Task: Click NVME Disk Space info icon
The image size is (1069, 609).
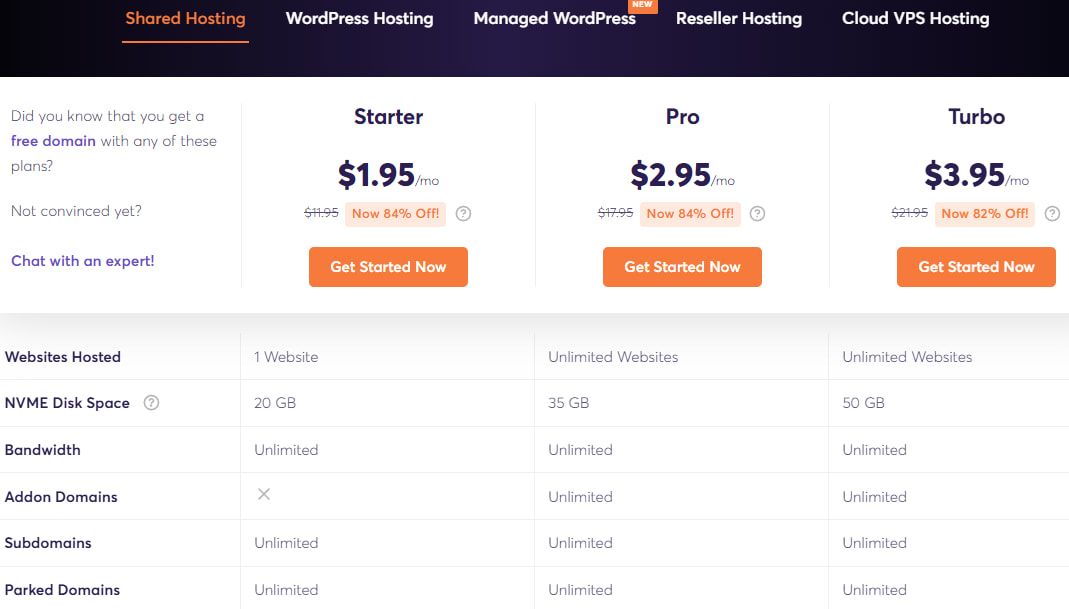Action: point(151,403)
